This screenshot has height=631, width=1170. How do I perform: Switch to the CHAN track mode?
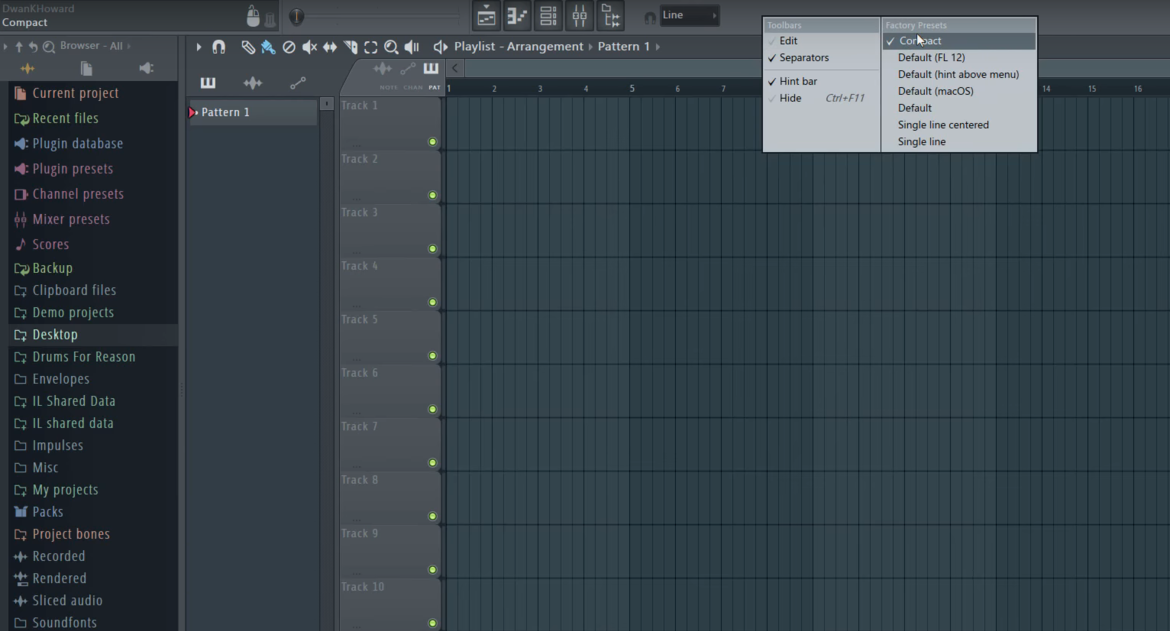pyautogui.click(x=413, y=87)
